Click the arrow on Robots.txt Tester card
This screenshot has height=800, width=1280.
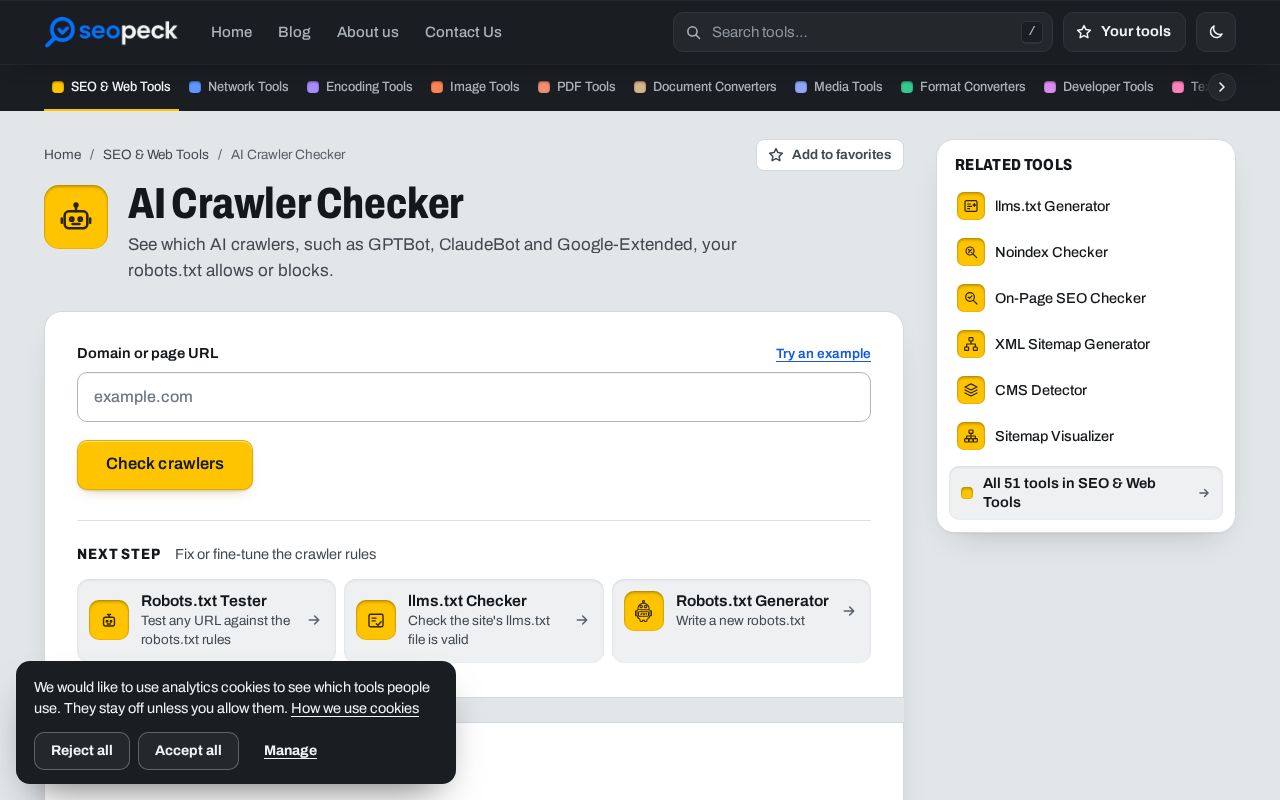[x=314, y=620]
